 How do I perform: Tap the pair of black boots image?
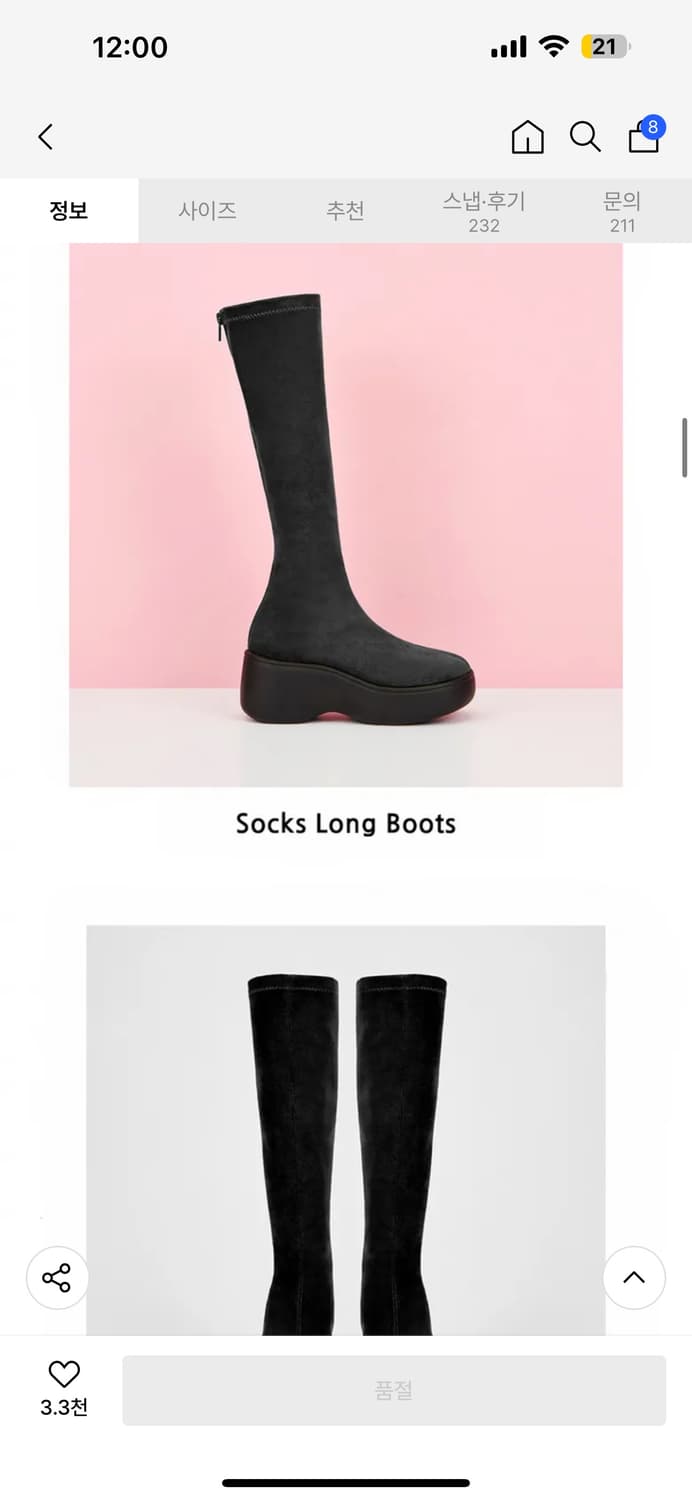(x=346, y=1130)
